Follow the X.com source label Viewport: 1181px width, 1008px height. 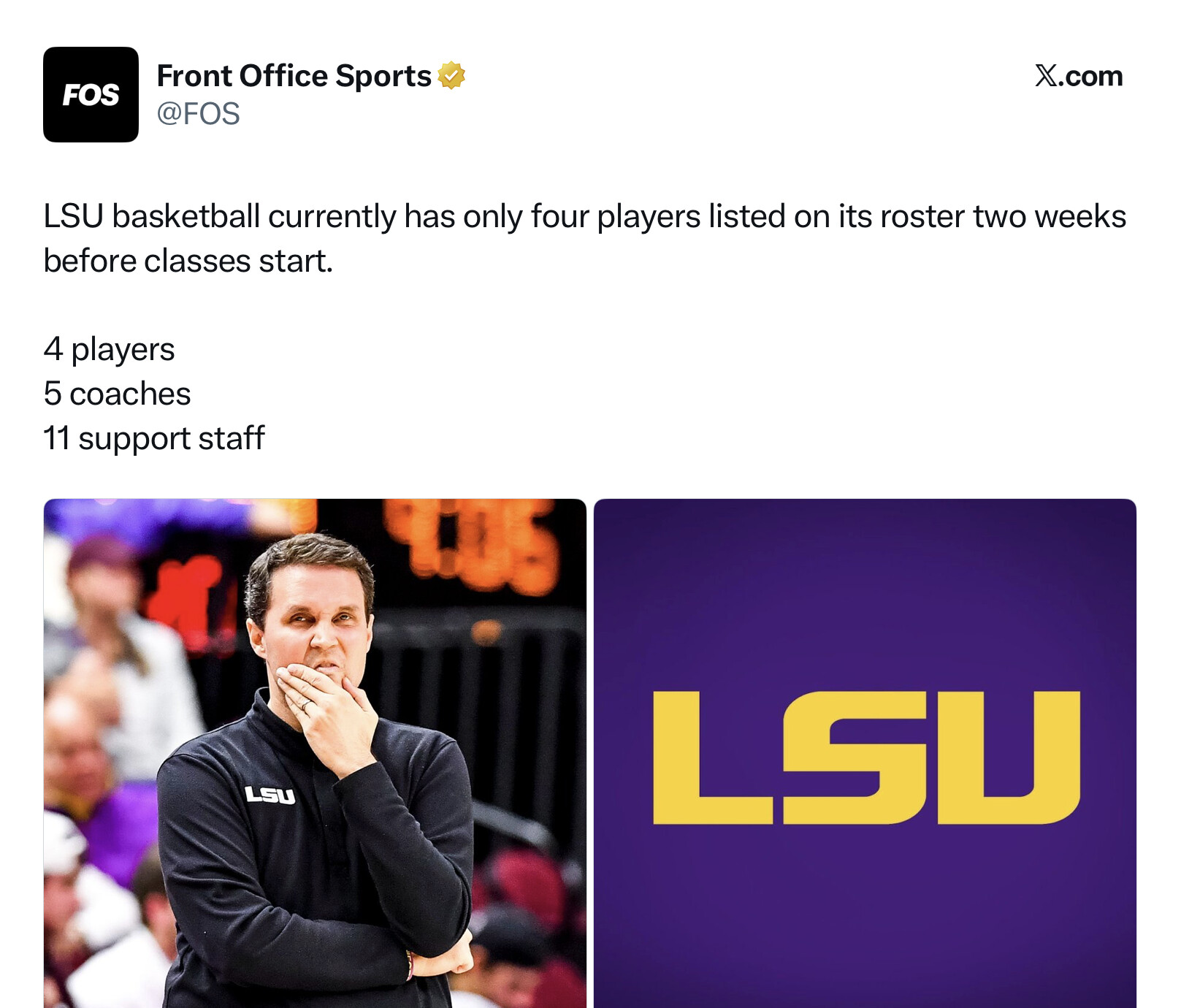pos(1078,76)
